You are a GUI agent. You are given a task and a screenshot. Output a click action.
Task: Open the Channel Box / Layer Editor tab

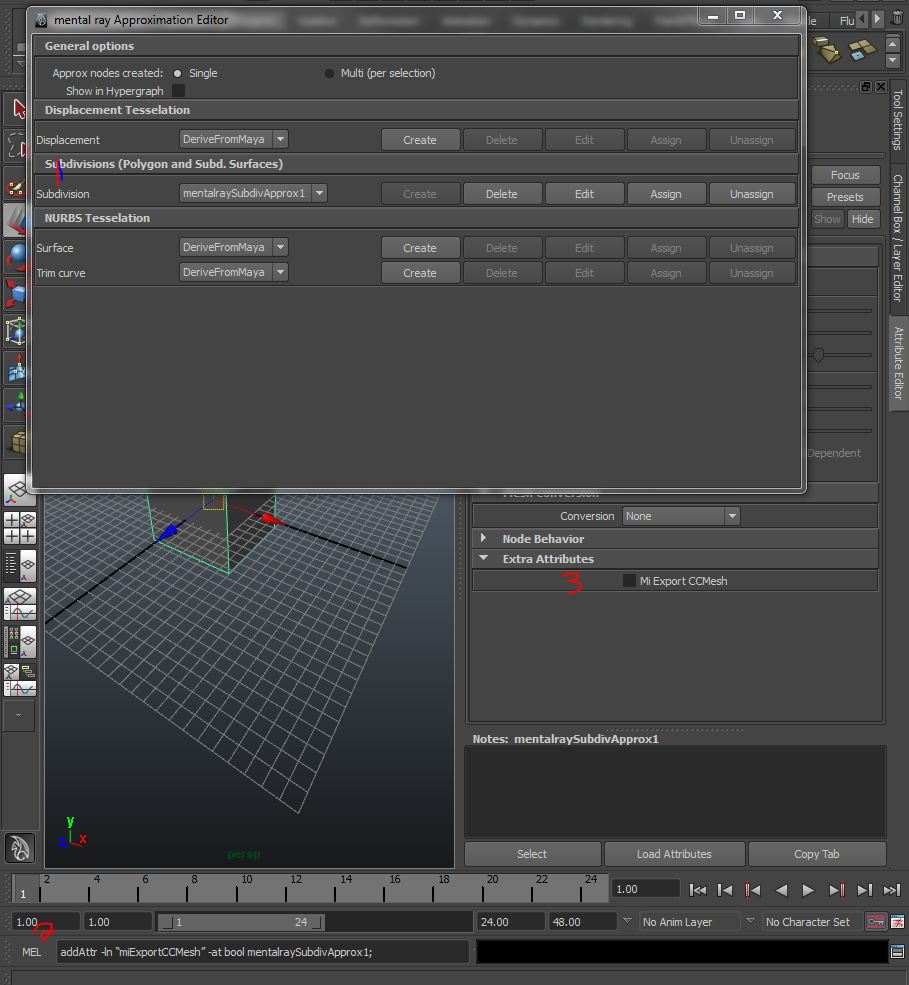(898, 237)
